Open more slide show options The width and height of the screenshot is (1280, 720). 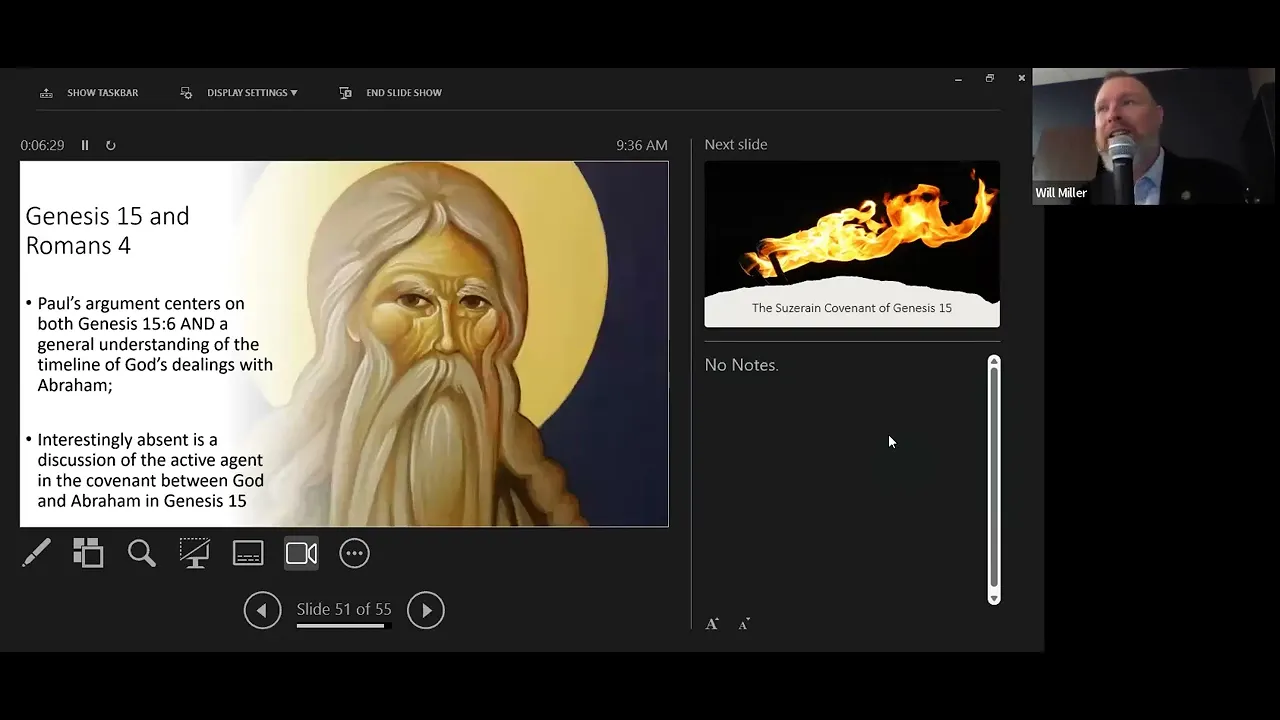tap(354, 553)
